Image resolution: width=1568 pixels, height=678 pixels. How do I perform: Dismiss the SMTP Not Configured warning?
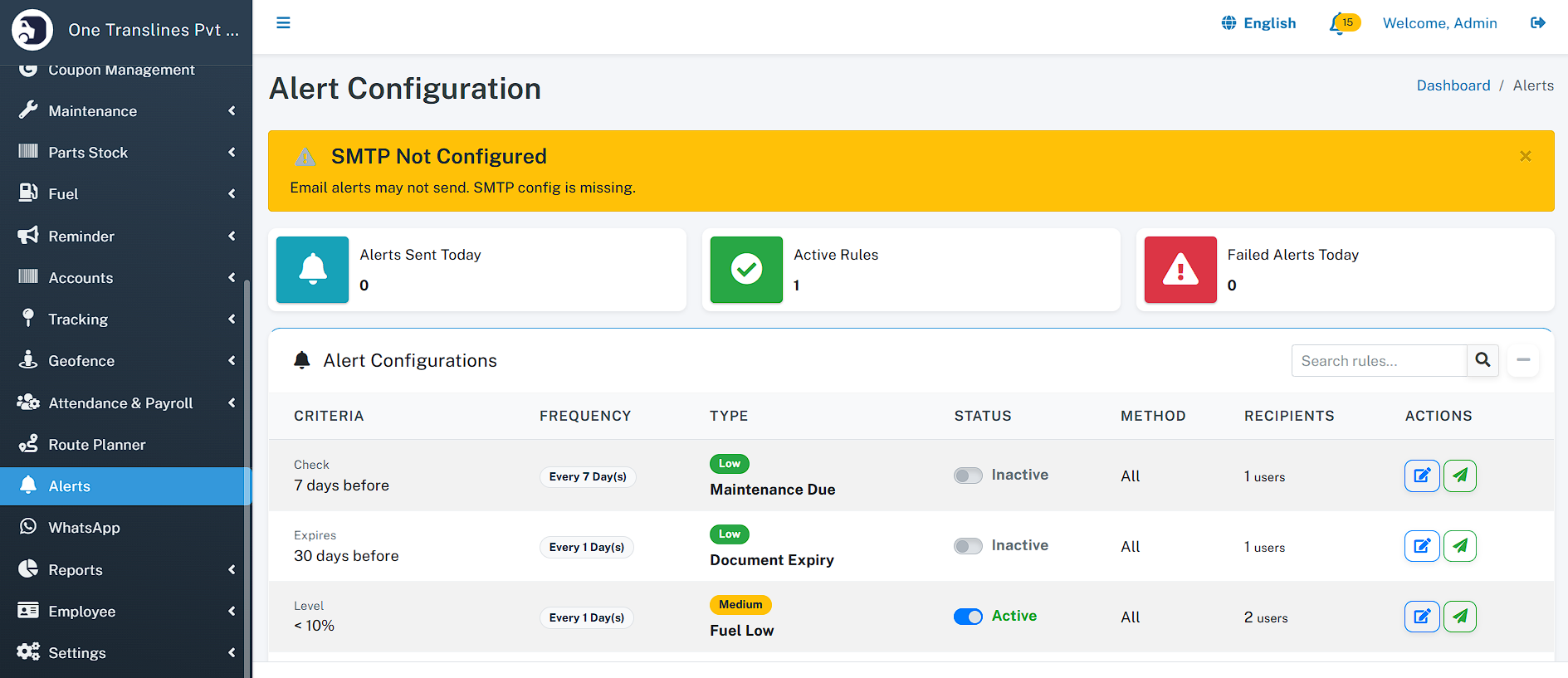coord(1525,156)
